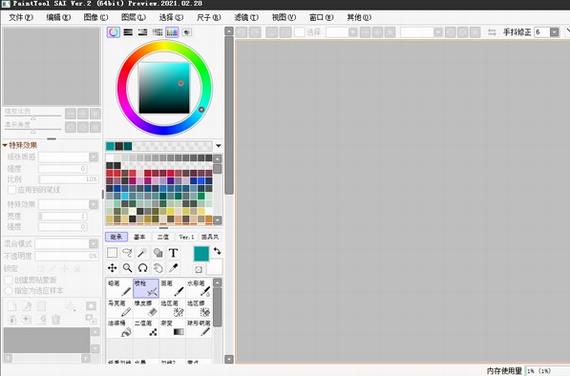
Task: Check the 创建剪贴蒙版 checkbox
Action: 8,280
